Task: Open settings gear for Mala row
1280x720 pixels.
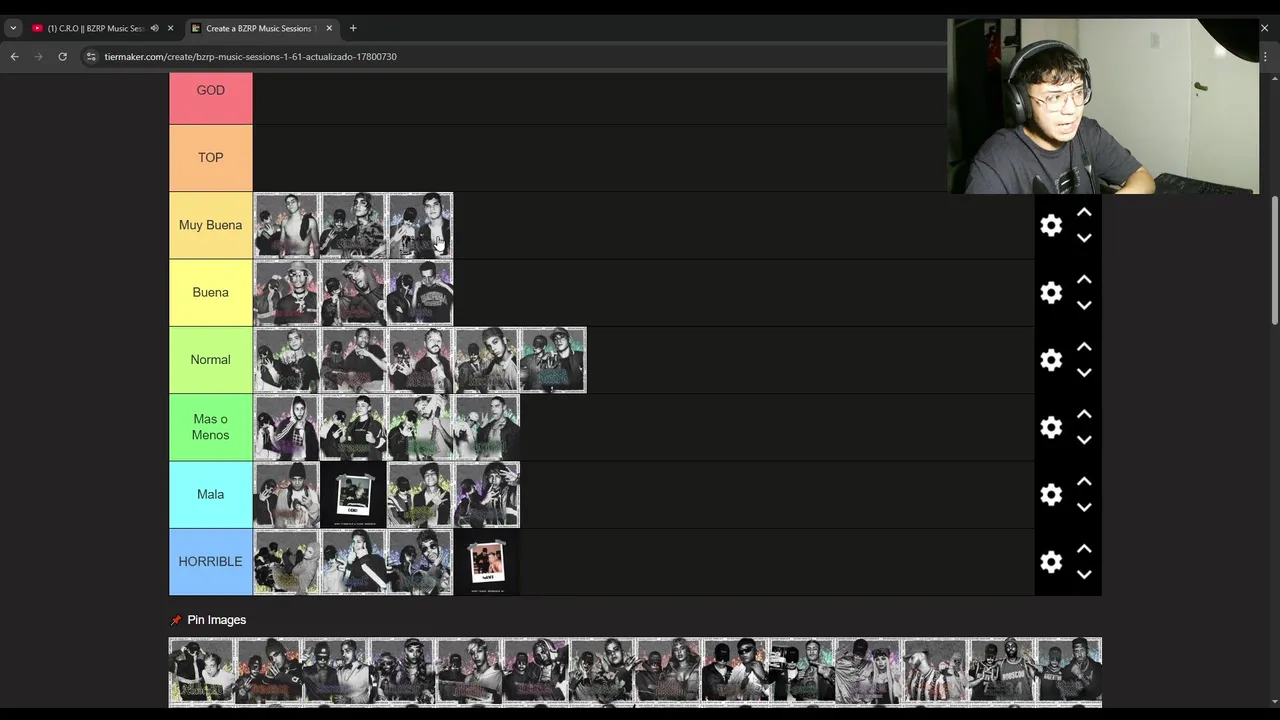Action: point(1051,495)
